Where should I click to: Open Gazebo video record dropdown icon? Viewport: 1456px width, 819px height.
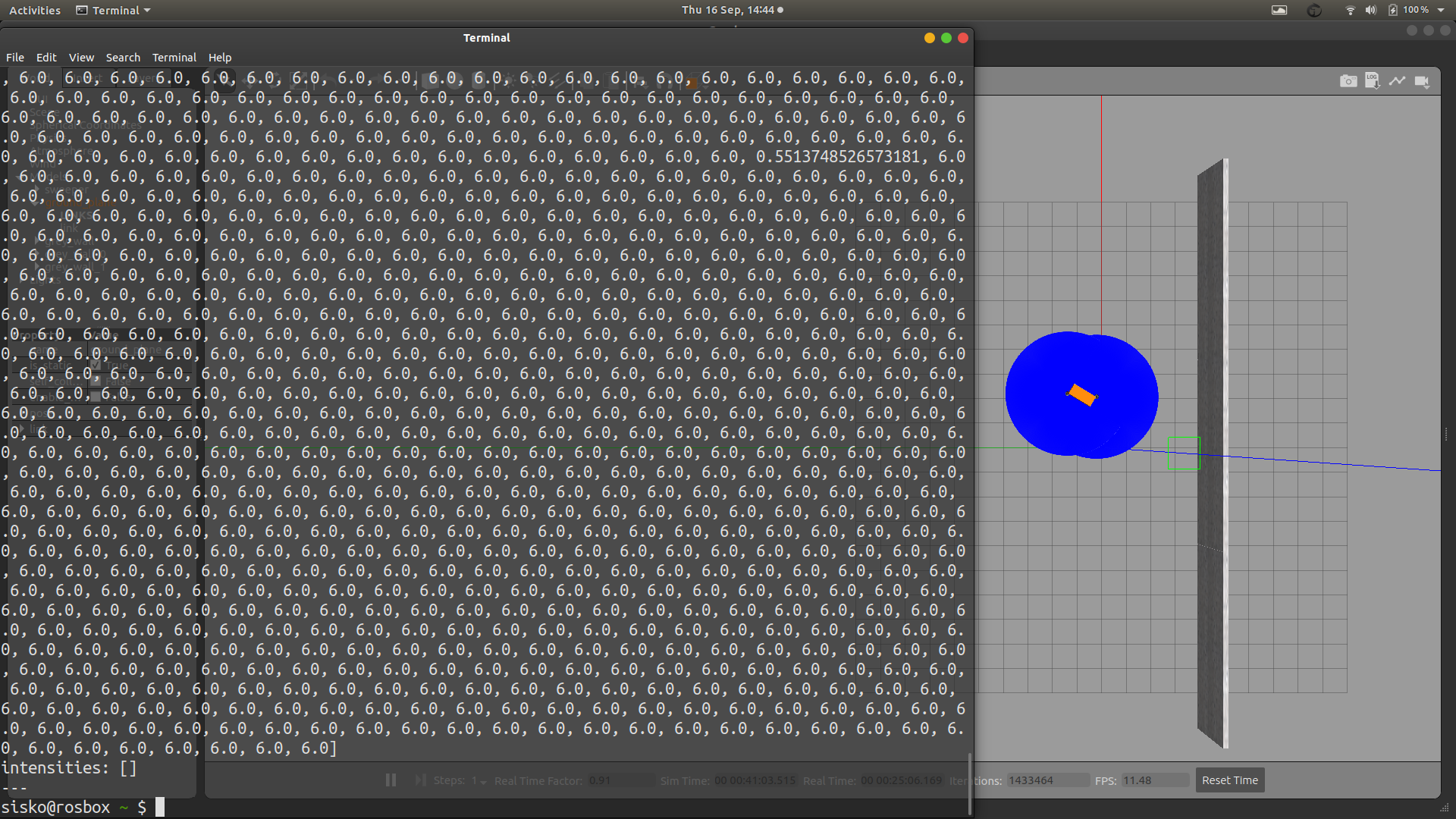pos(1422,81)
